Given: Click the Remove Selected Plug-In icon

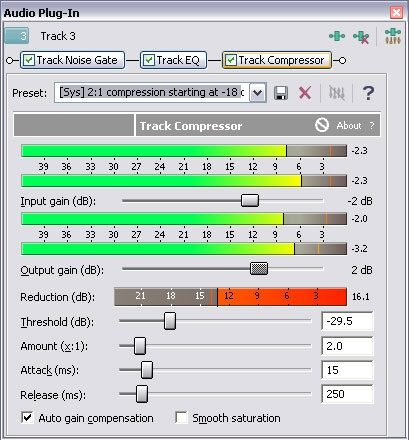Looking at the screenshot, I should point(361,37).
